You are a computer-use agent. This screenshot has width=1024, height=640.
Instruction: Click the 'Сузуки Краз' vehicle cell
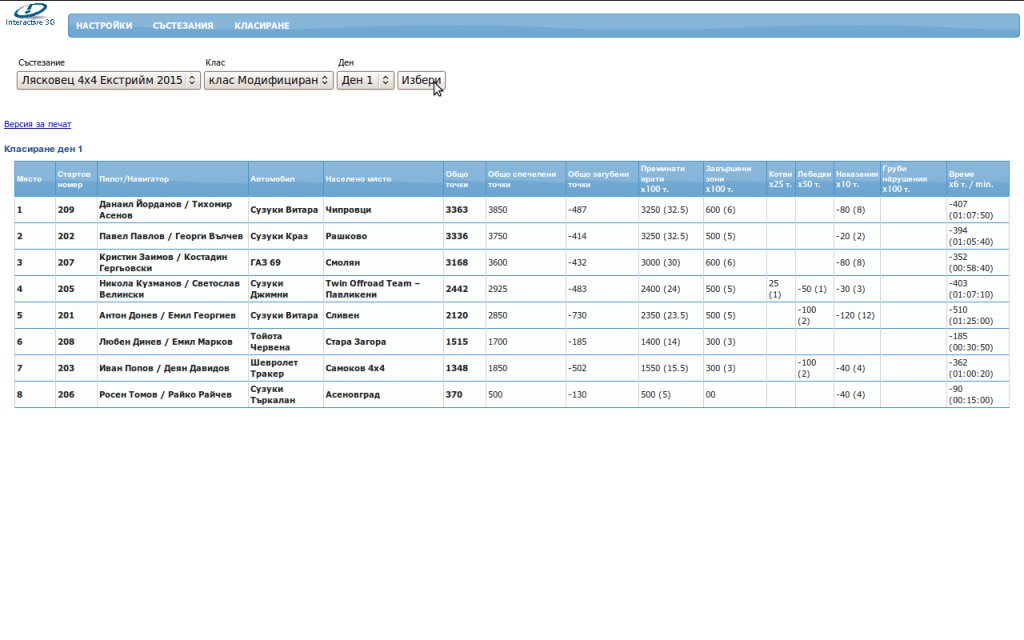coord(285,236)
